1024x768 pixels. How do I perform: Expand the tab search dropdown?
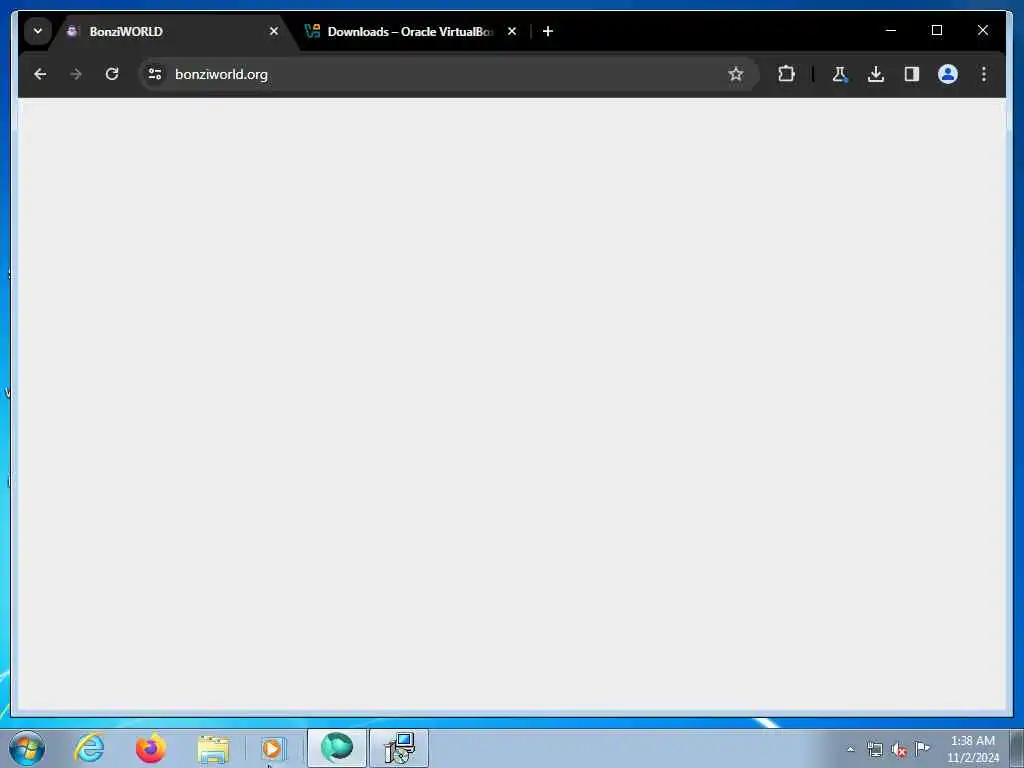pos(38,31)
